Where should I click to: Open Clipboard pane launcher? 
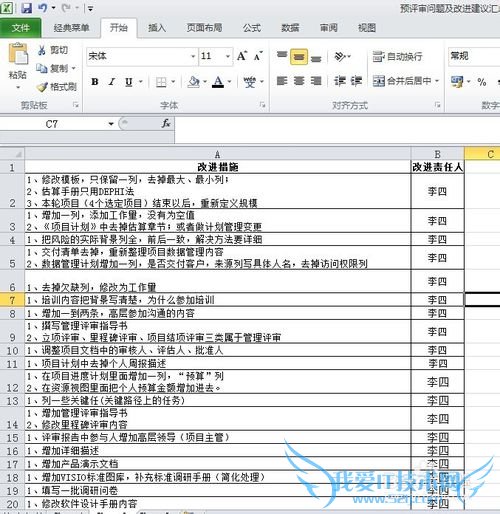pos(76,105)
